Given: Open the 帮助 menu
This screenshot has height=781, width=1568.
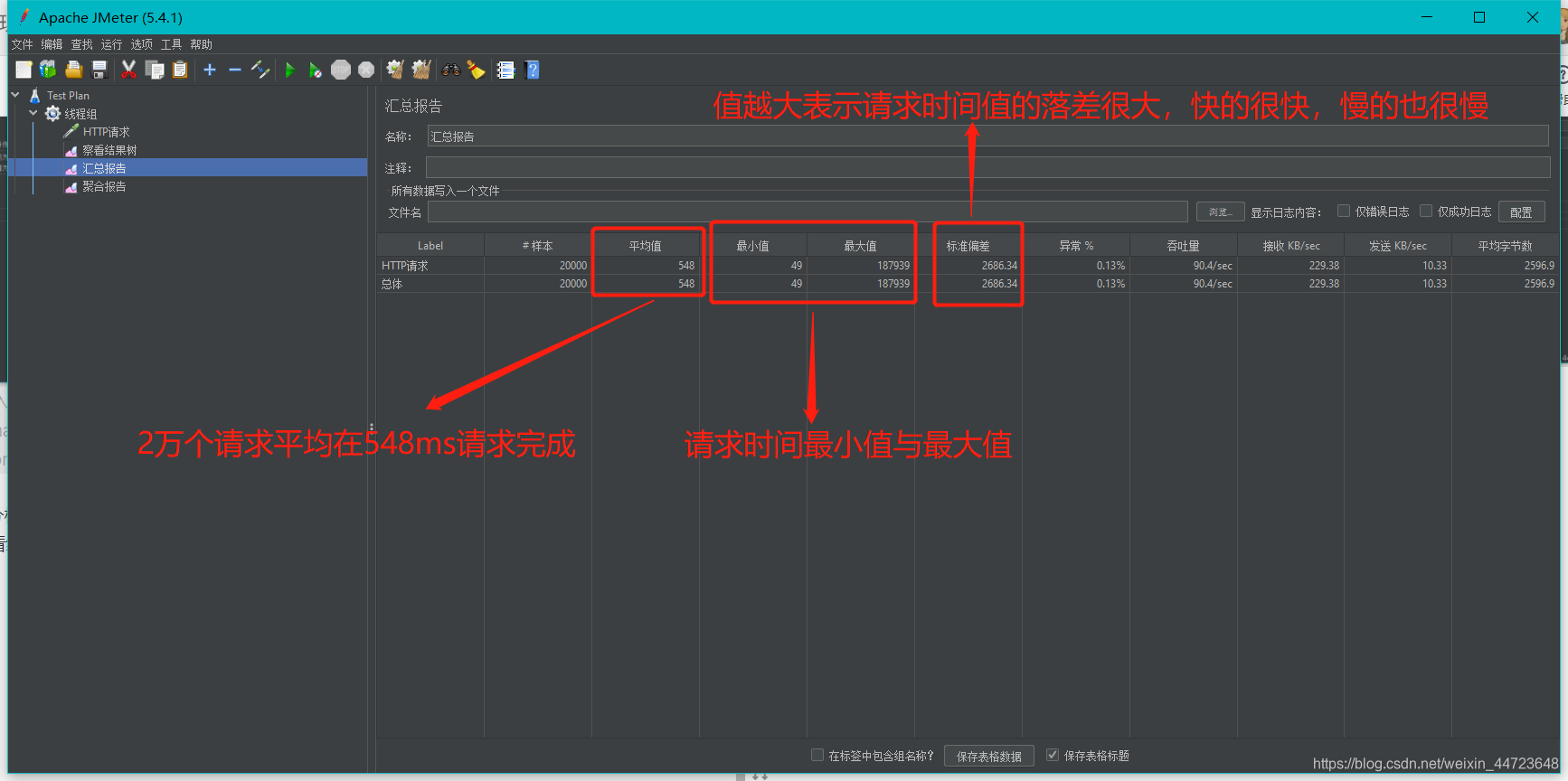Looking at the screenshot, I should coord(201,44).
